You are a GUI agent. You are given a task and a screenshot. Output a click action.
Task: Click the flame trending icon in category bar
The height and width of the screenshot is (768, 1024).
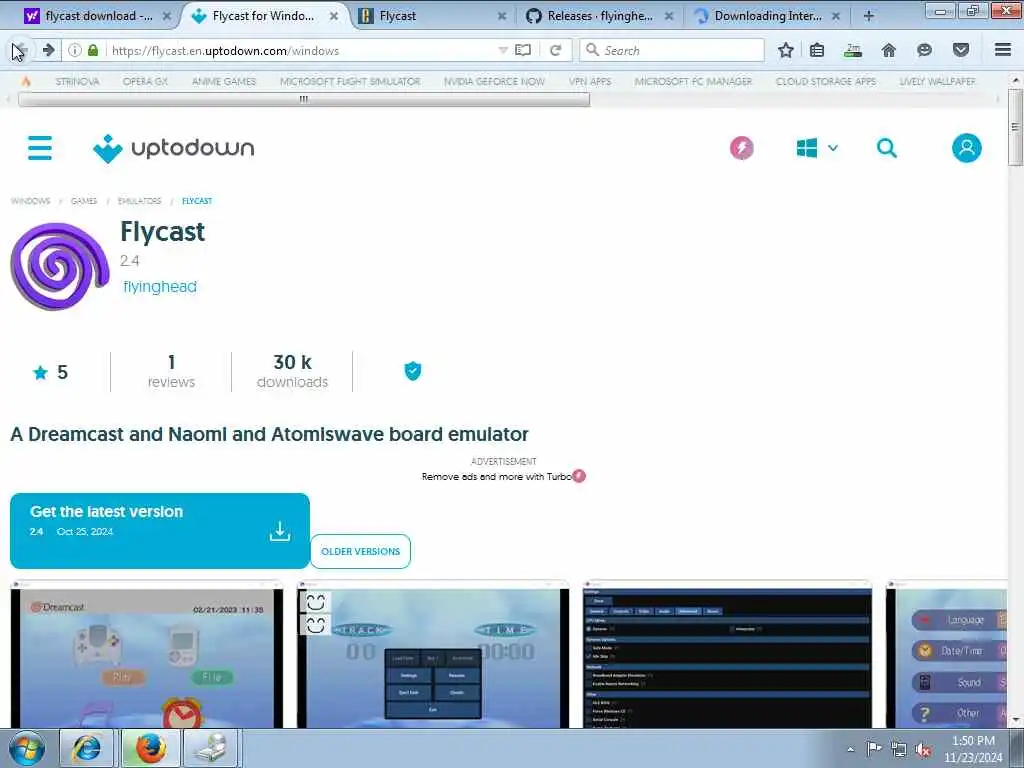26,82
